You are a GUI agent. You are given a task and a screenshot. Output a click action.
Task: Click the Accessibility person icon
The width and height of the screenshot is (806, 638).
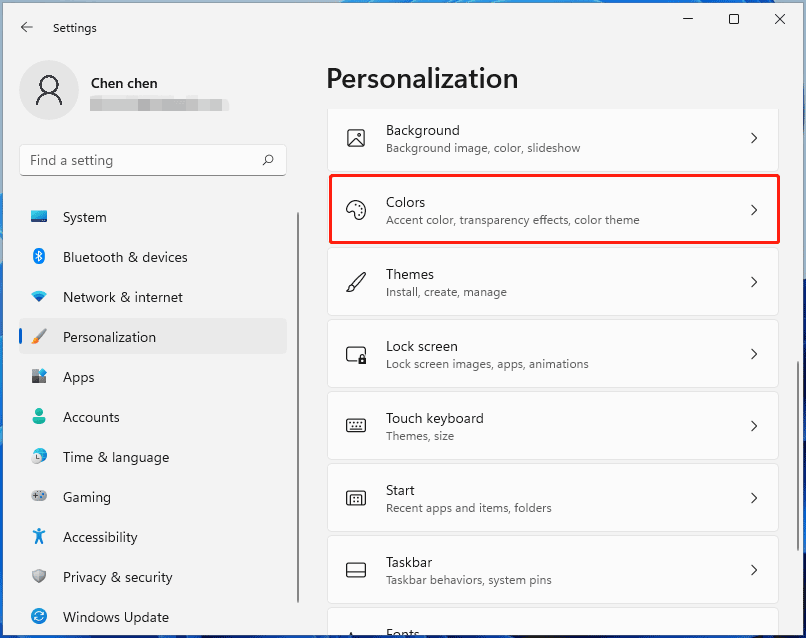tap(39, 537)
